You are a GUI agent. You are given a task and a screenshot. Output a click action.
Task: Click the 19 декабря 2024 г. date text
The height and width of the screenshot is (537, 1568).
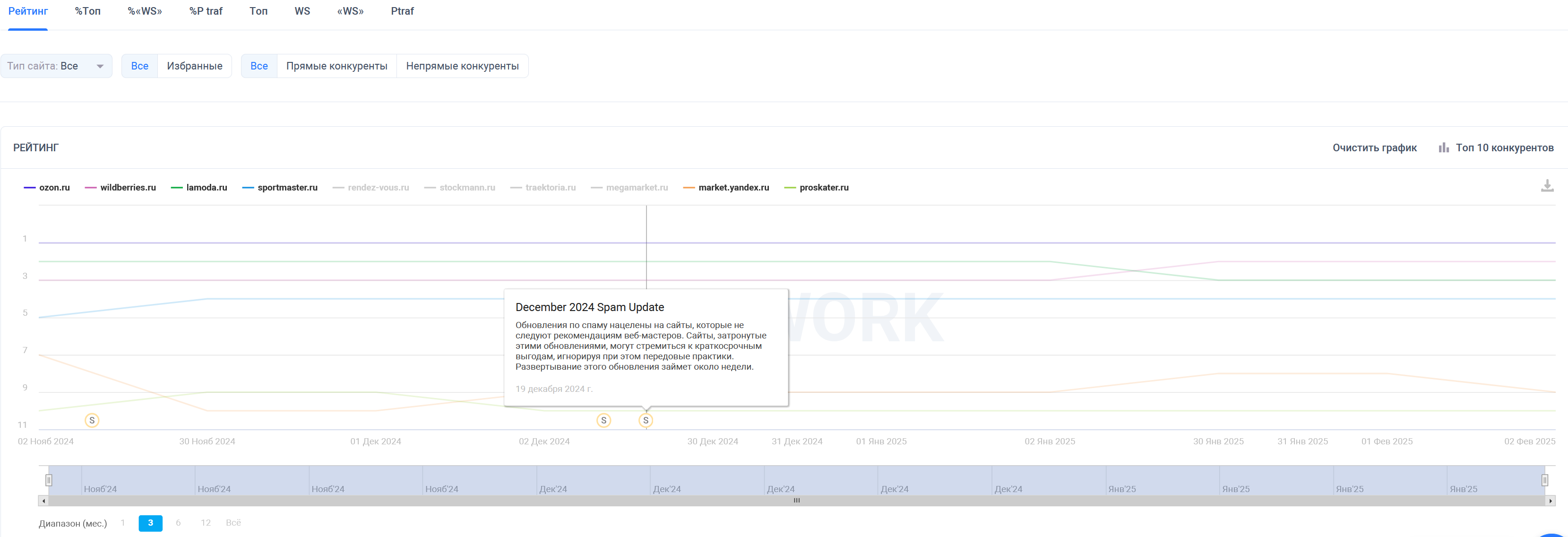point(554,389)
